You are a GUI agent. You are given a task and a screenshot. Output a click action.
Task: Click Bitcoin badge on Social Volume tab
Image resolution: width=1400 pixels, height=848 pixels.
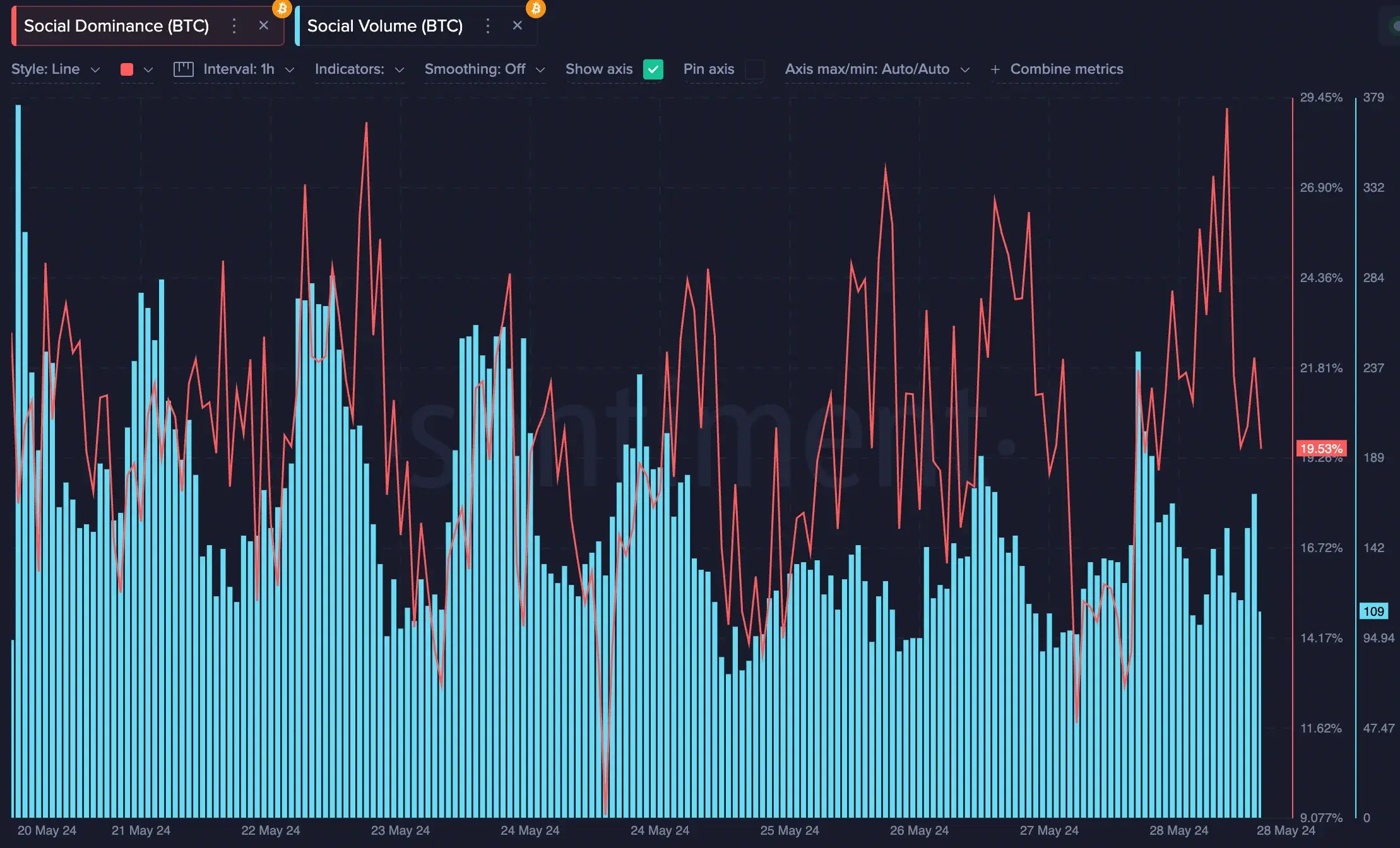pyautogui.click(x=536, y=8)
